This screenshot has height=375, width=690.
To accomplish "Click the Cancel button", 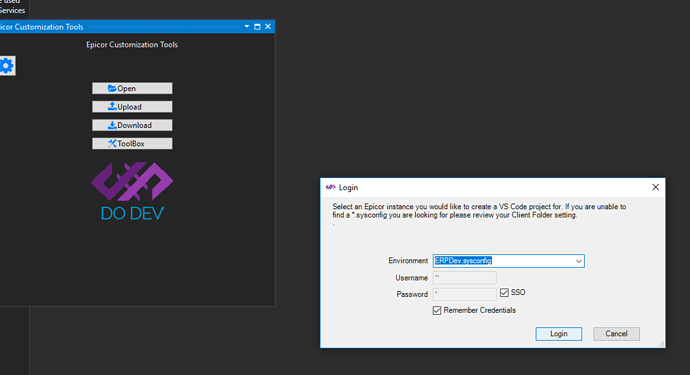I will [616, 334].
